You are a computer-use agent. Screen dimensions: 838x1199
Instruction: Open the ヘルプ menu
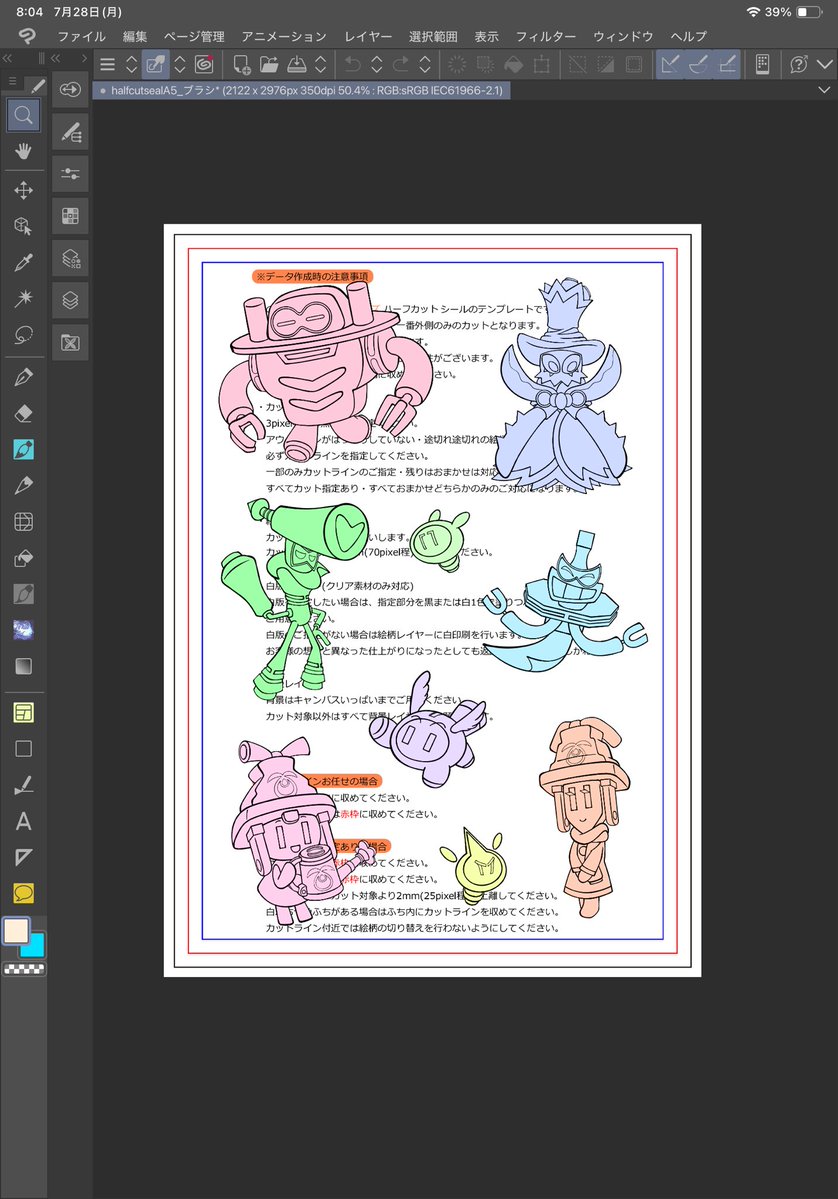tap(689, 37)
